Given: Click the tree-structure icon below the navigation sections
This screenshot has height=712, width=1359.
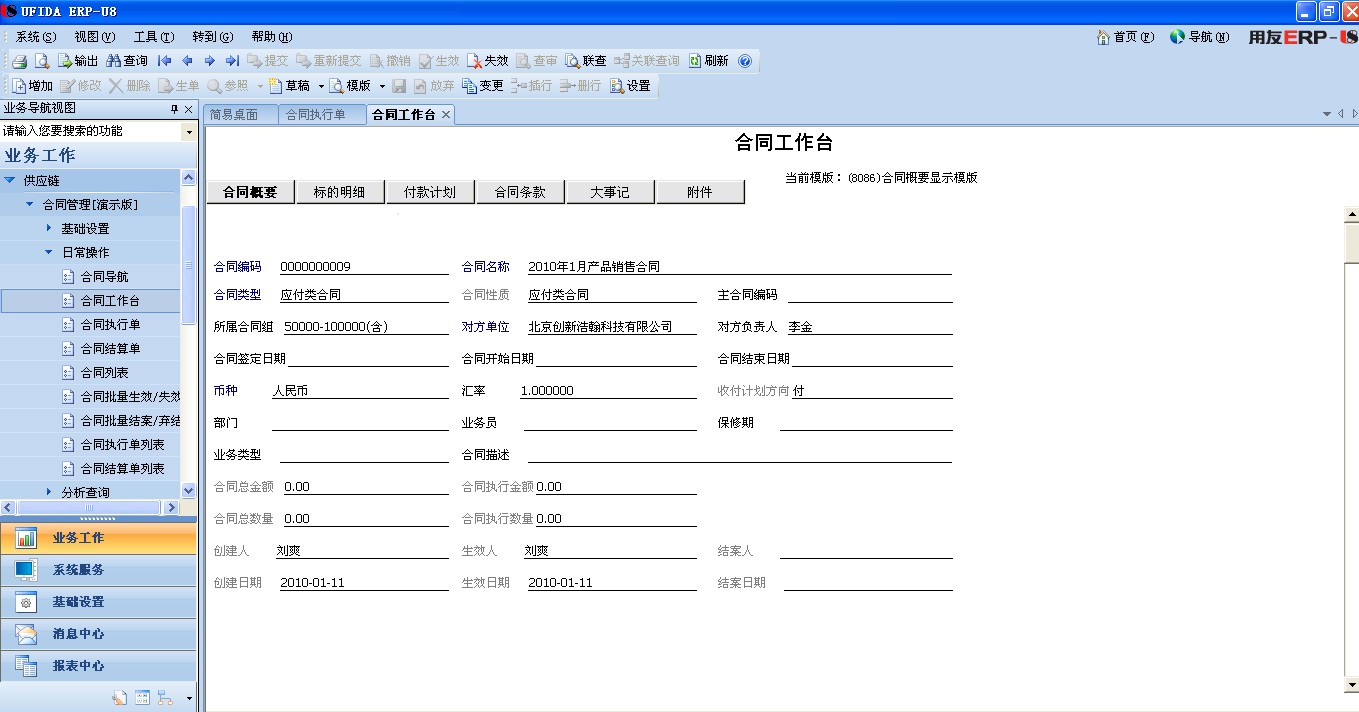Looking at the screenshot, I should pyautogui.click(x=165, y=698).
